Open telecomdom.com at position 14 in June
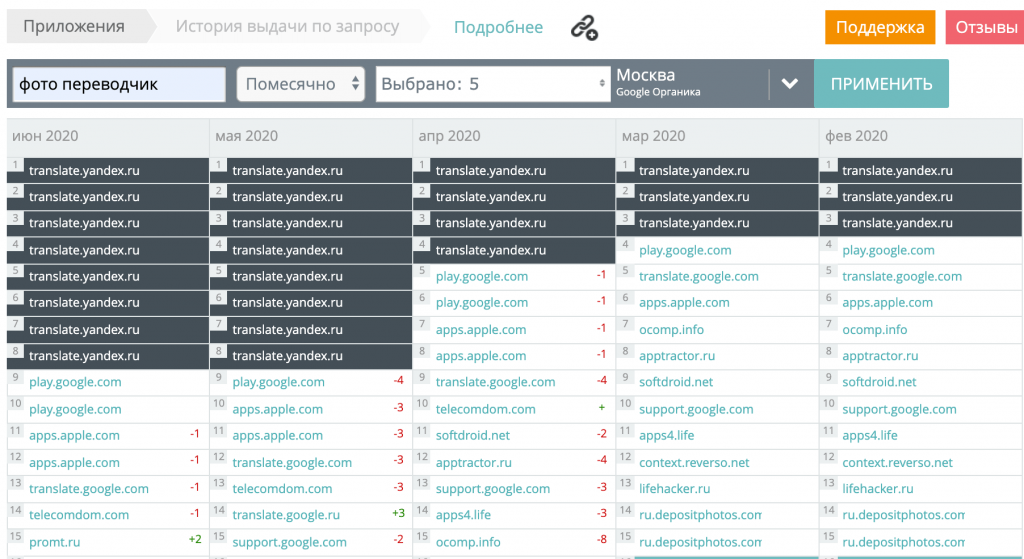This screenshot has height=559, width=1024. click(79, 515)
